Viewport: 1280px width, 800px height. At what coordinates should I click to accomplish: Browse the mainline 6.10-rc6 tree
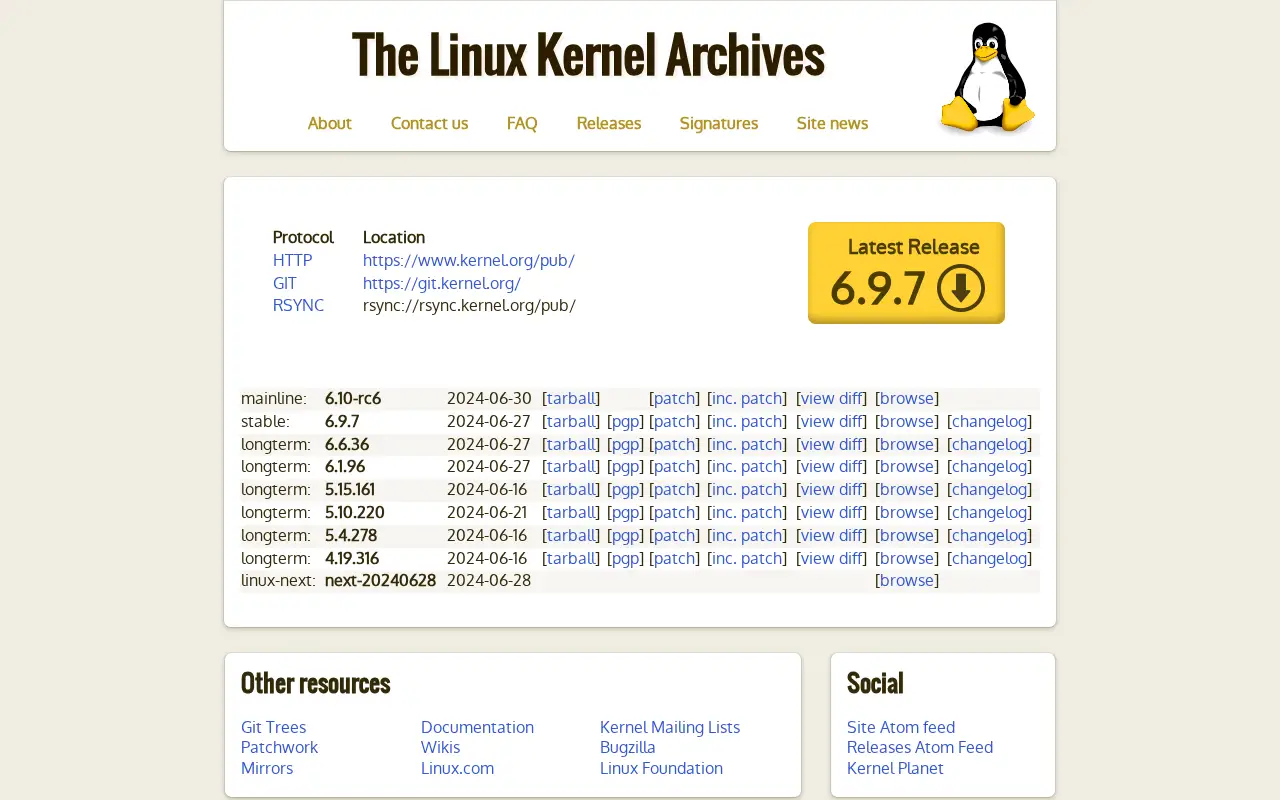click(907, 398)
